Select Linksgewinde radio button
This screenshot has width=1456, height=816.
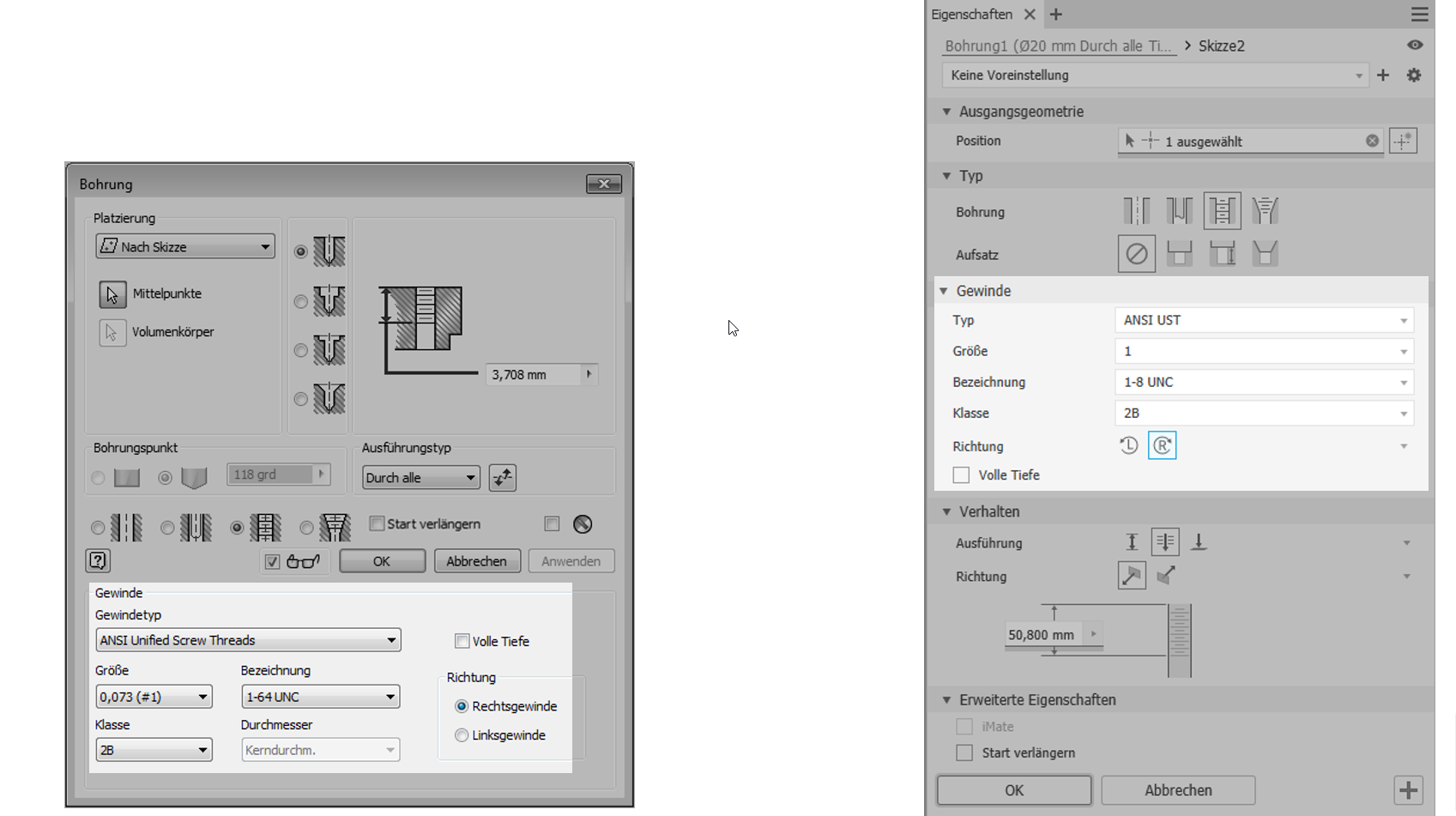462,735
